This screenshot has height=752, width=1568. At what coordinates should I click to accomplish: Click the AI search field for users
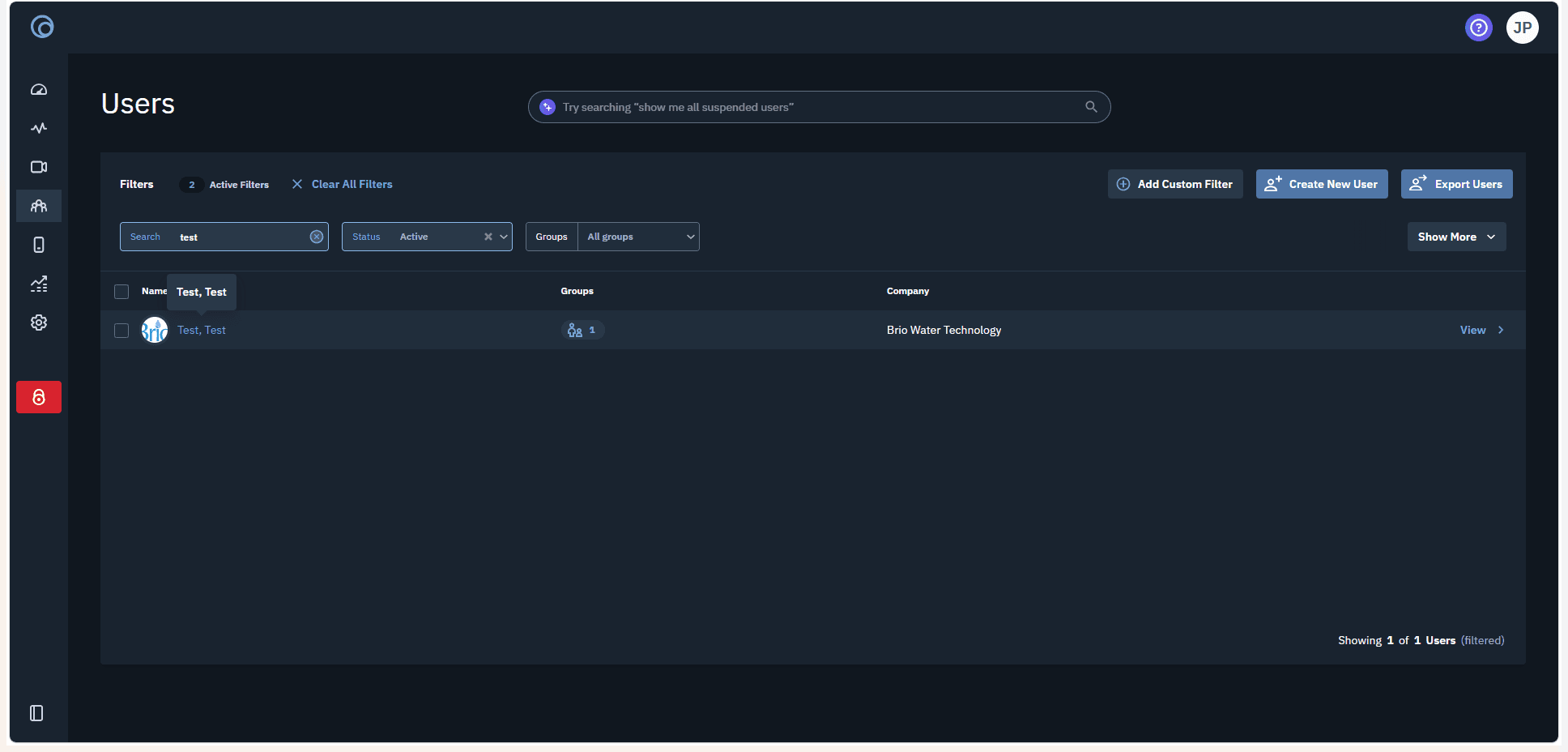coord(819,107)
